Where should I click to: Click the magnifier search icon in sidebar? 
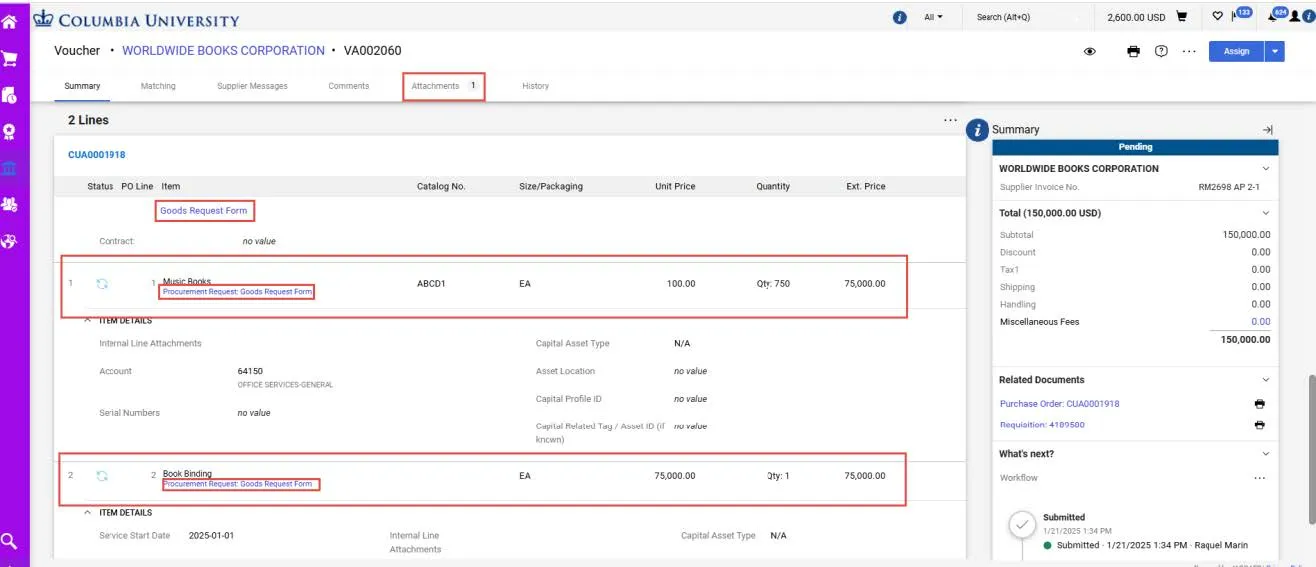coord(9,541)
